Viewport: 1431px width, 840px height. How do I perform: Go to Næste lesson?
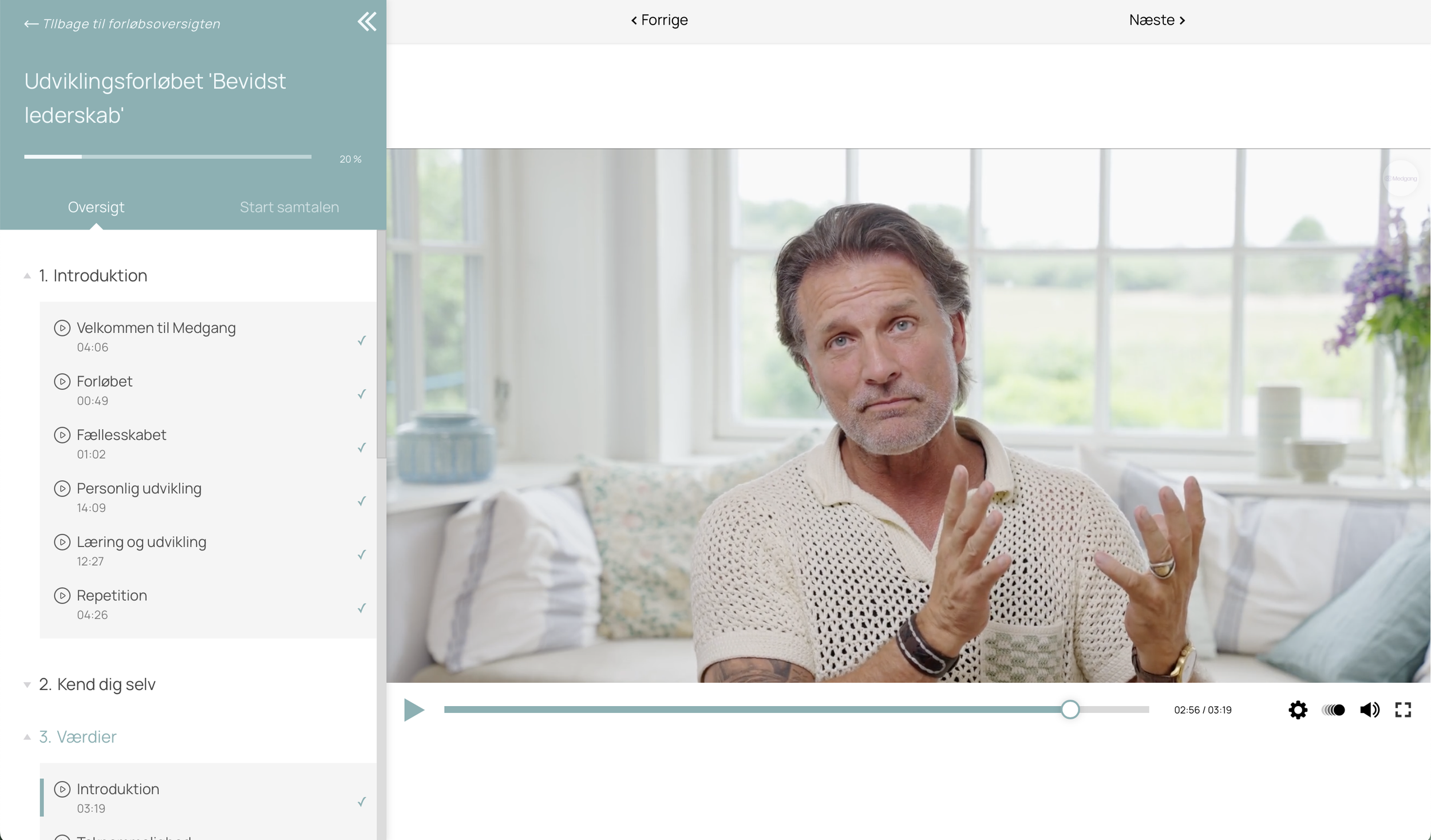click(x=1157, y=20)
